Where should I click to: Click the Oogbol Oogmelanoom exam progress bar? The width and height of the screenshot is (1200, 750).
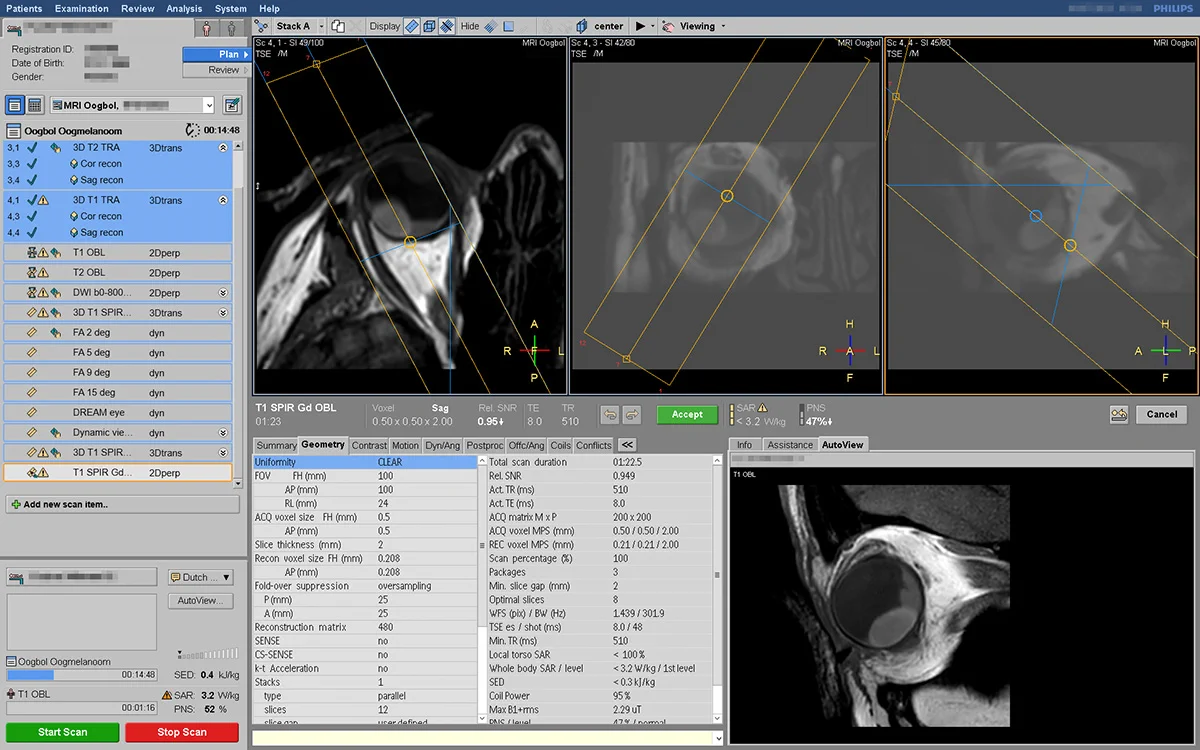[80, 676]
